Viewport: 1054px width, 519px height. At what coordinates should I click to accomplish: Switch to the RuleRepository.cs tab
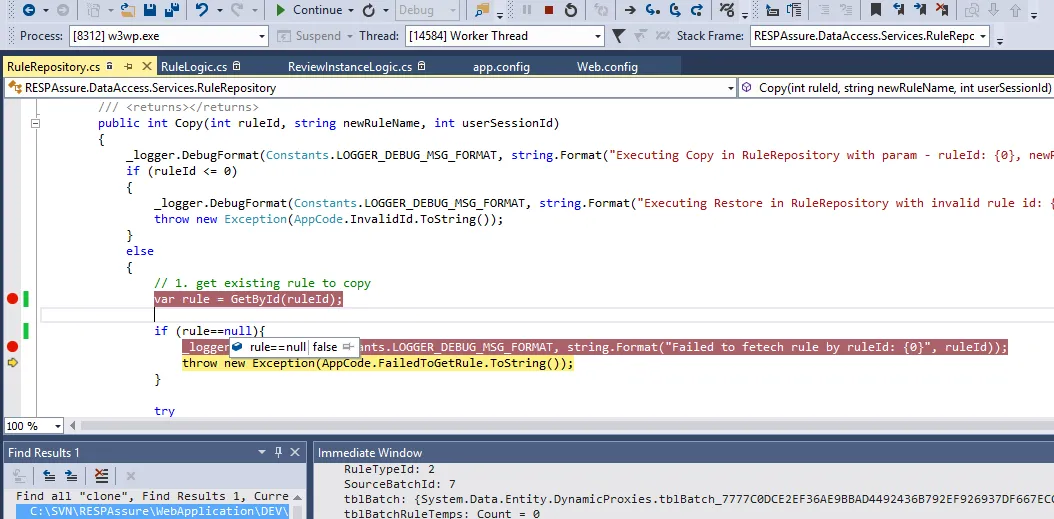53,67
